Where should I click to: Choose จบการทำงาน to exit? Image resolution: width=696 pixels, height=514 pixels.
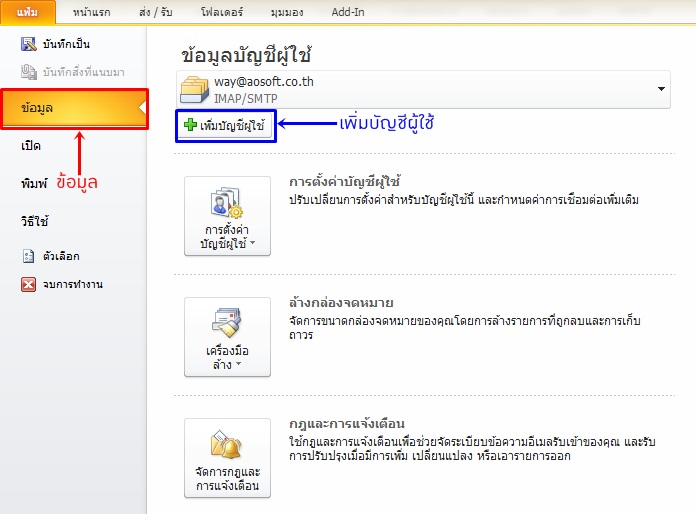click(73, 284)
